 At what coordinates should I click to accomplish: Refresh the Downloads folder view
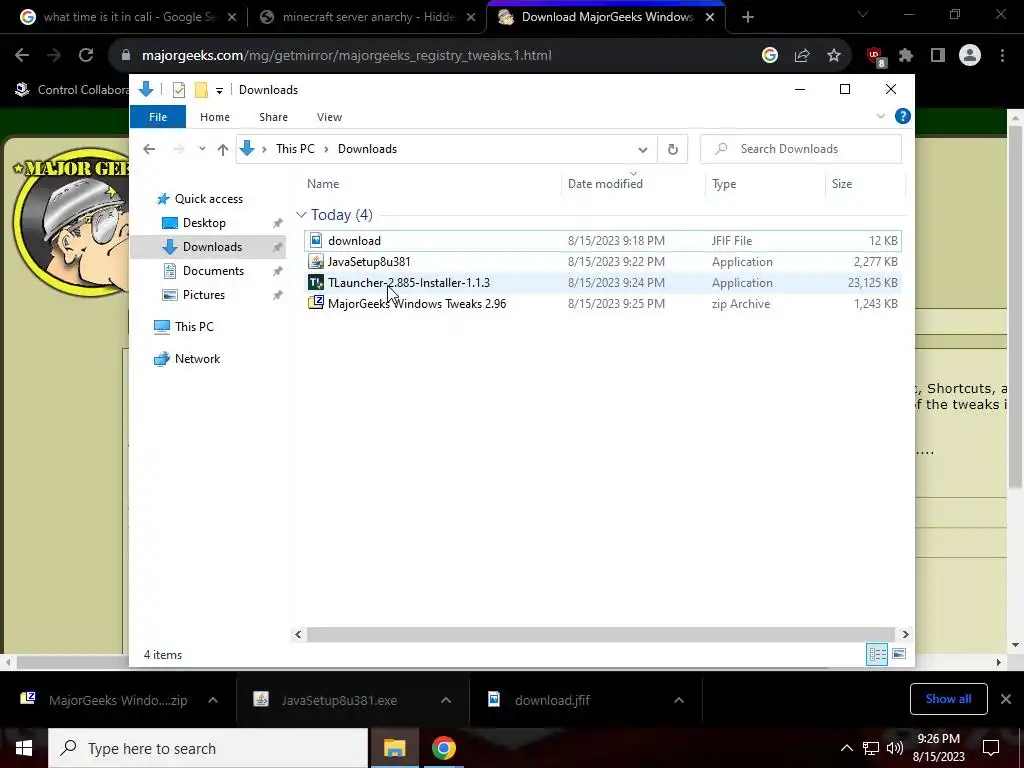click(x=673, y=150)
